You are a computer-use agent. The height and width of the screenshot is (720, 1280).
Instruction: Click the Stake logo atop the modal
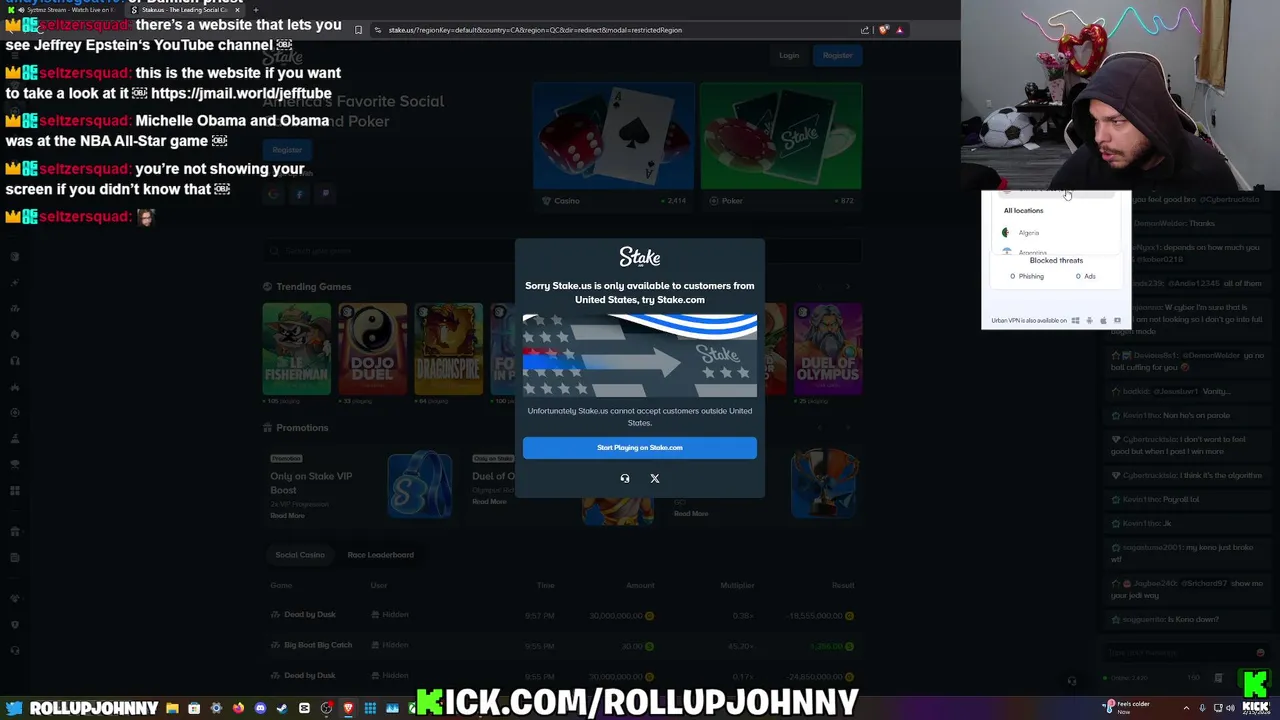tap(640, 257)
